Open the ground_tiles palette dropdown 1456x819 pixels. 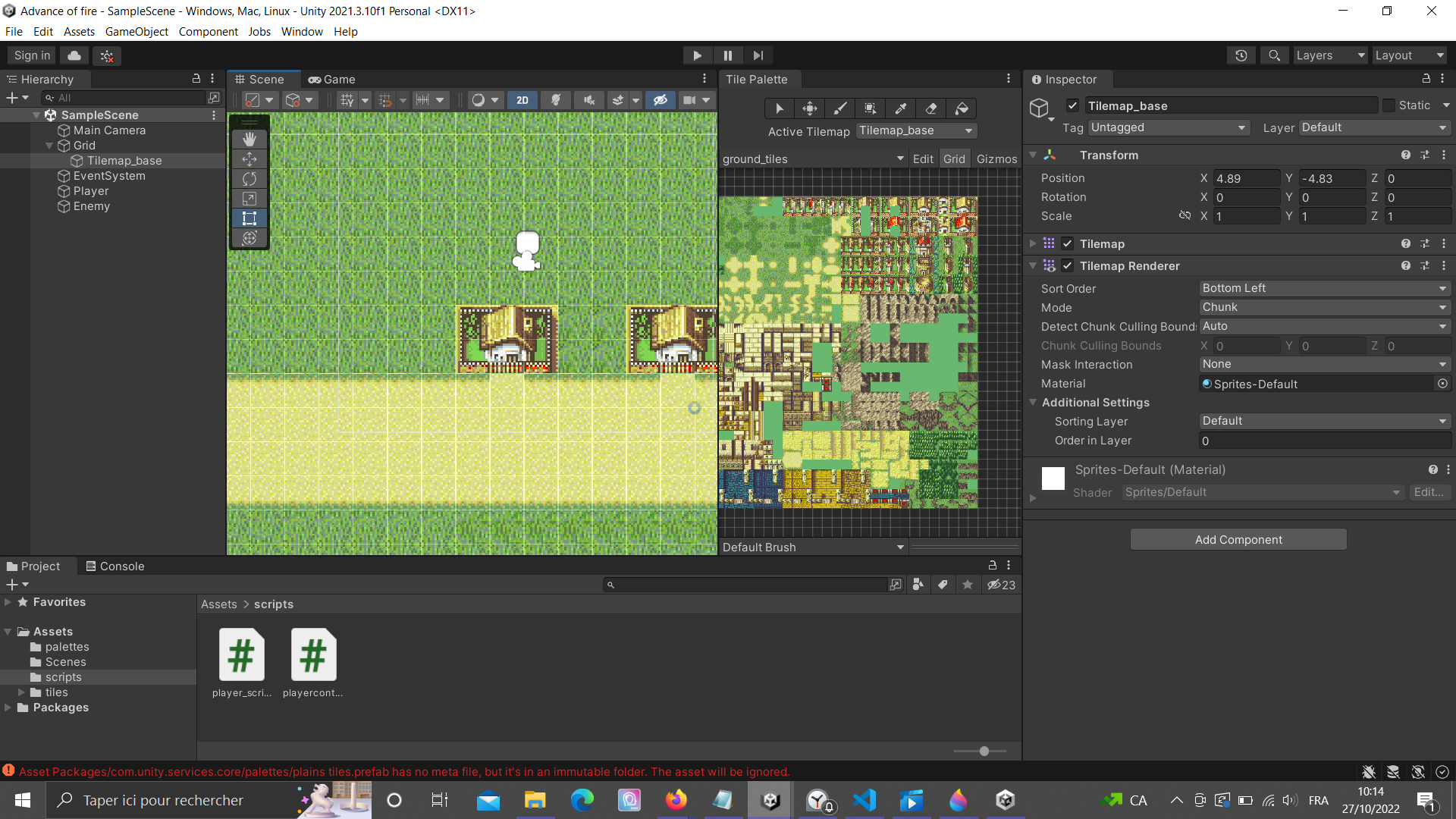(x=813, y=158)
